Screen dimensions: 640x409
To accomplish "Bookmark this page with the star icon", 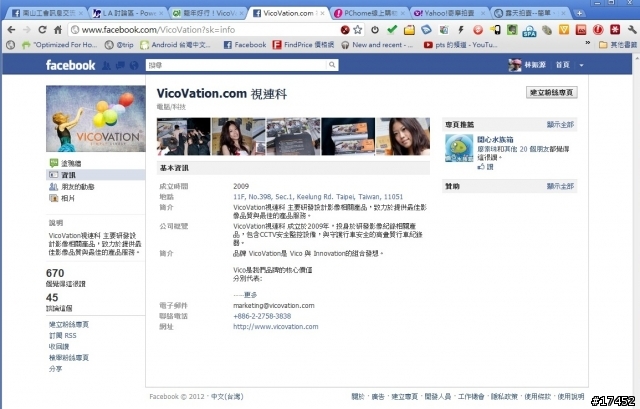I will (x=358, y=29).
